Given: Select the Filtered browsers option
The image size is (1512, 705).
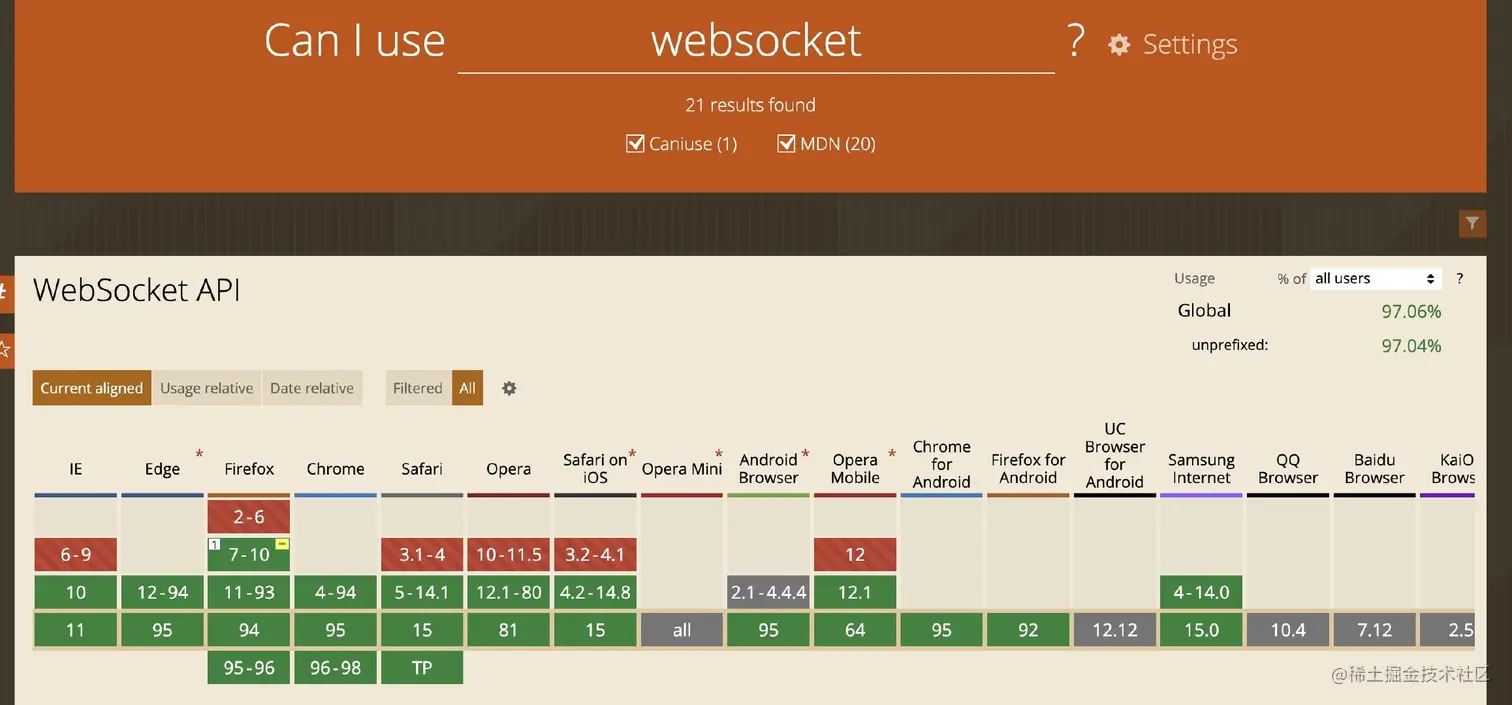Looking at the screenshot, I should [418, 388].
